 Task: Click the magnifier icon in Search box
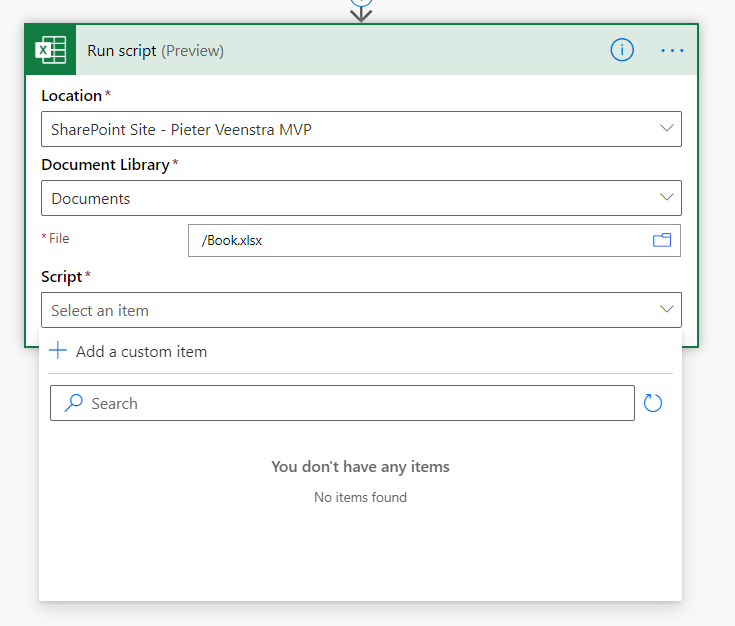pyautogui.click(x=74, y=403)
